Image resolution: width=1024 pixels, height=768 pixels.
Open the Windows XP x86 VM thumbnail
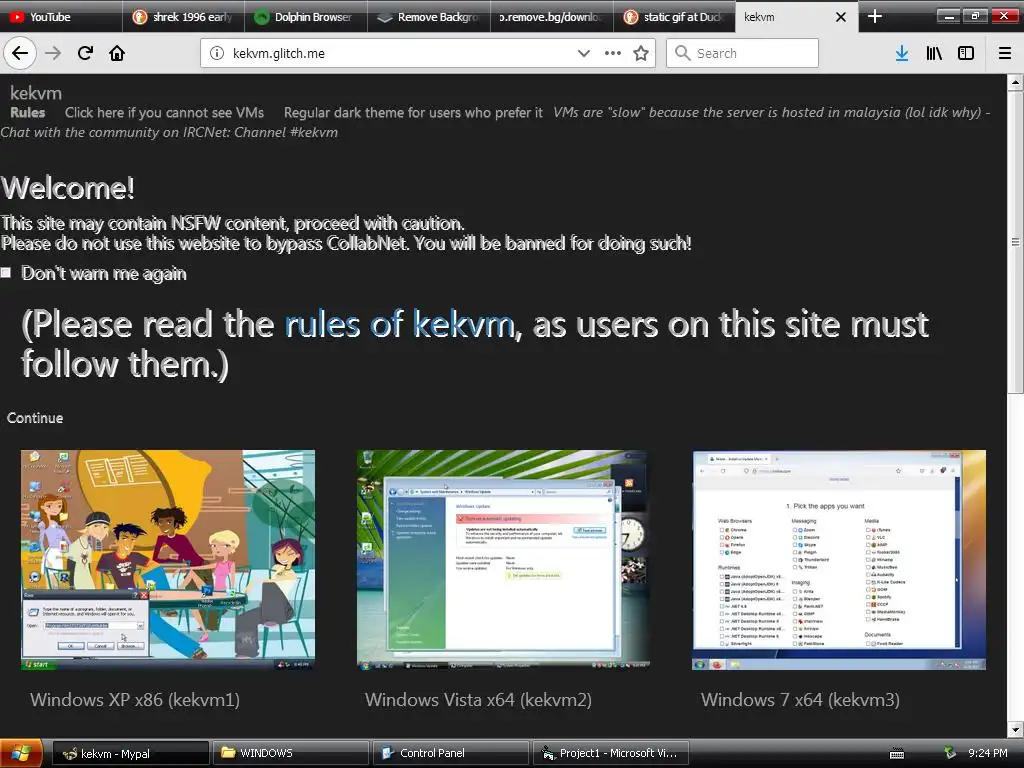tap(168, 560)
